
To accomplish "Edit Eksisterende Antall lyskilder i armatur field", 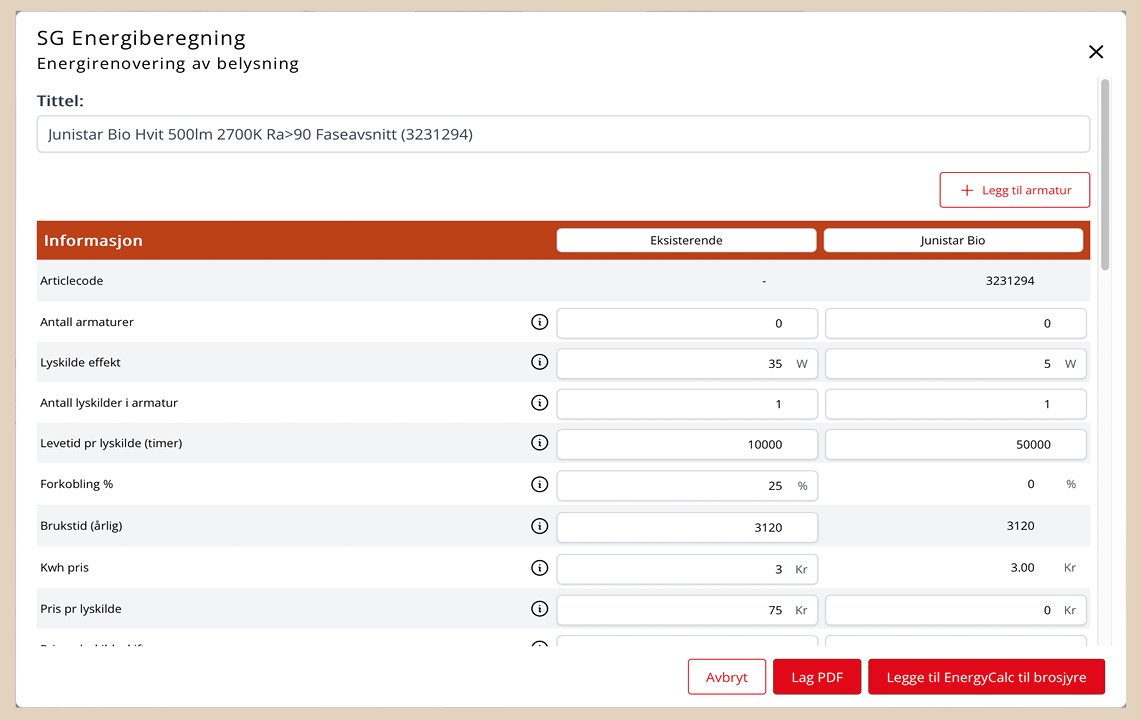I will coord(687,404).
